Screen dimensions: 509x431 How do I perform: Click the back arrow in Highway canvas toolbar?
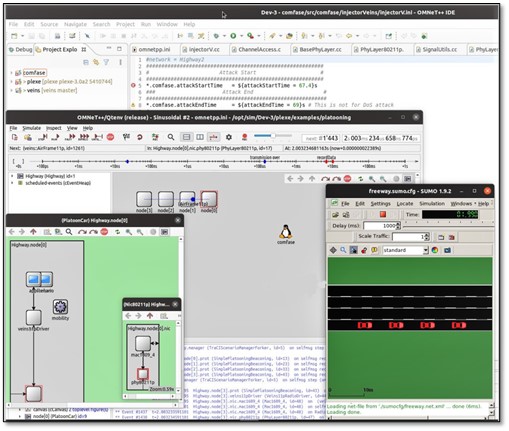(x=290, y=179)
